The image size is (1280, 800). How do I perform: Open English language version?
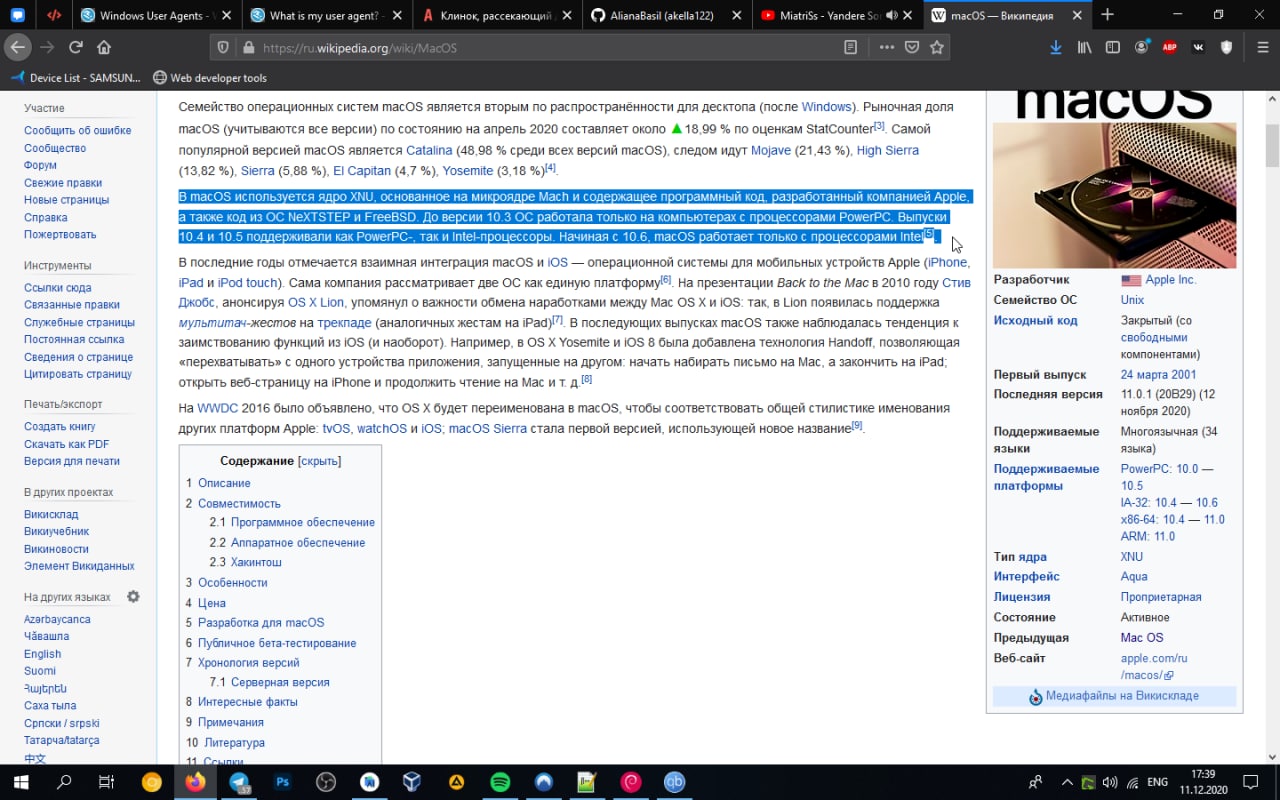click(x=43, y=654)
